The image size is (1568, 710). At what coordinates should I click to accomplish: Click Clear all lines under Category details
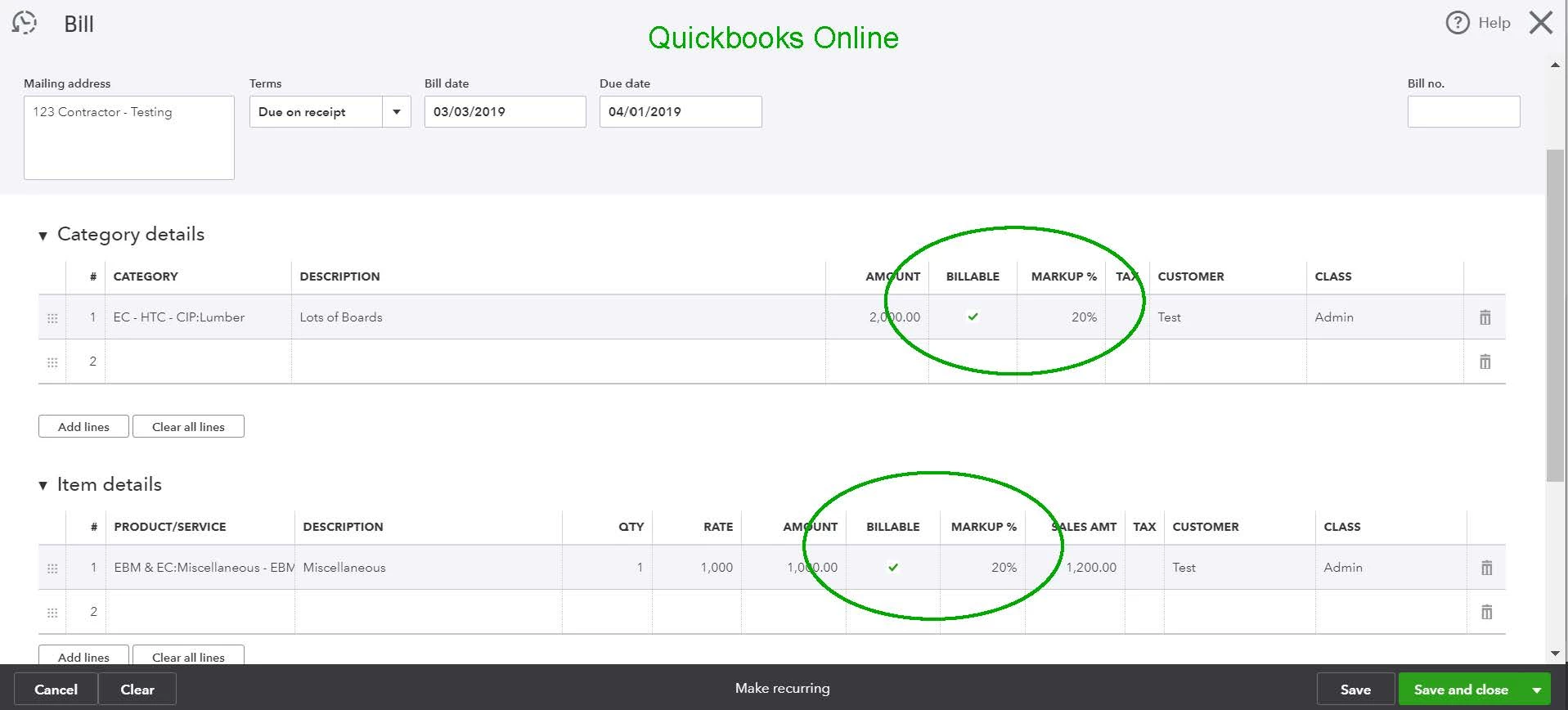pos(188,426)
